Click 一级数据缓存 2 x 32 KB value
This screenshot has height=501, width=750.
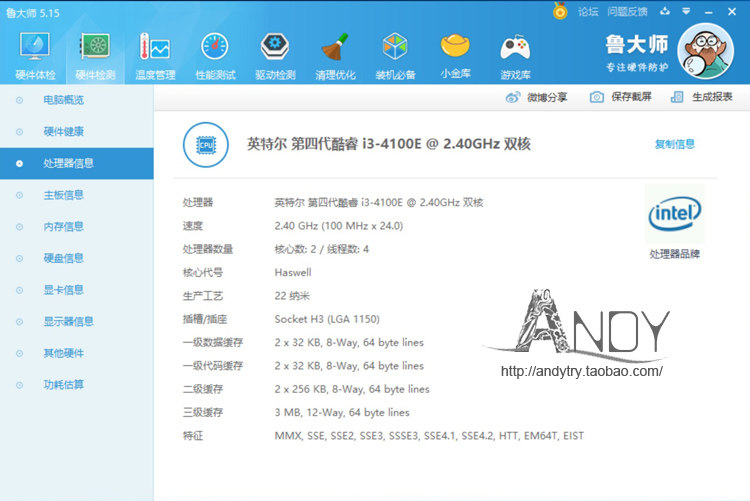[x=349, y=343]
